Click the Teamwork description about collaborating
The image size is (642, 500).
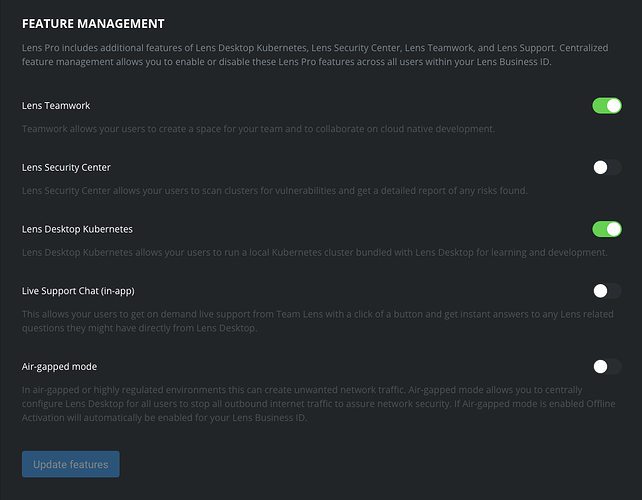click(x=258, y=129)
